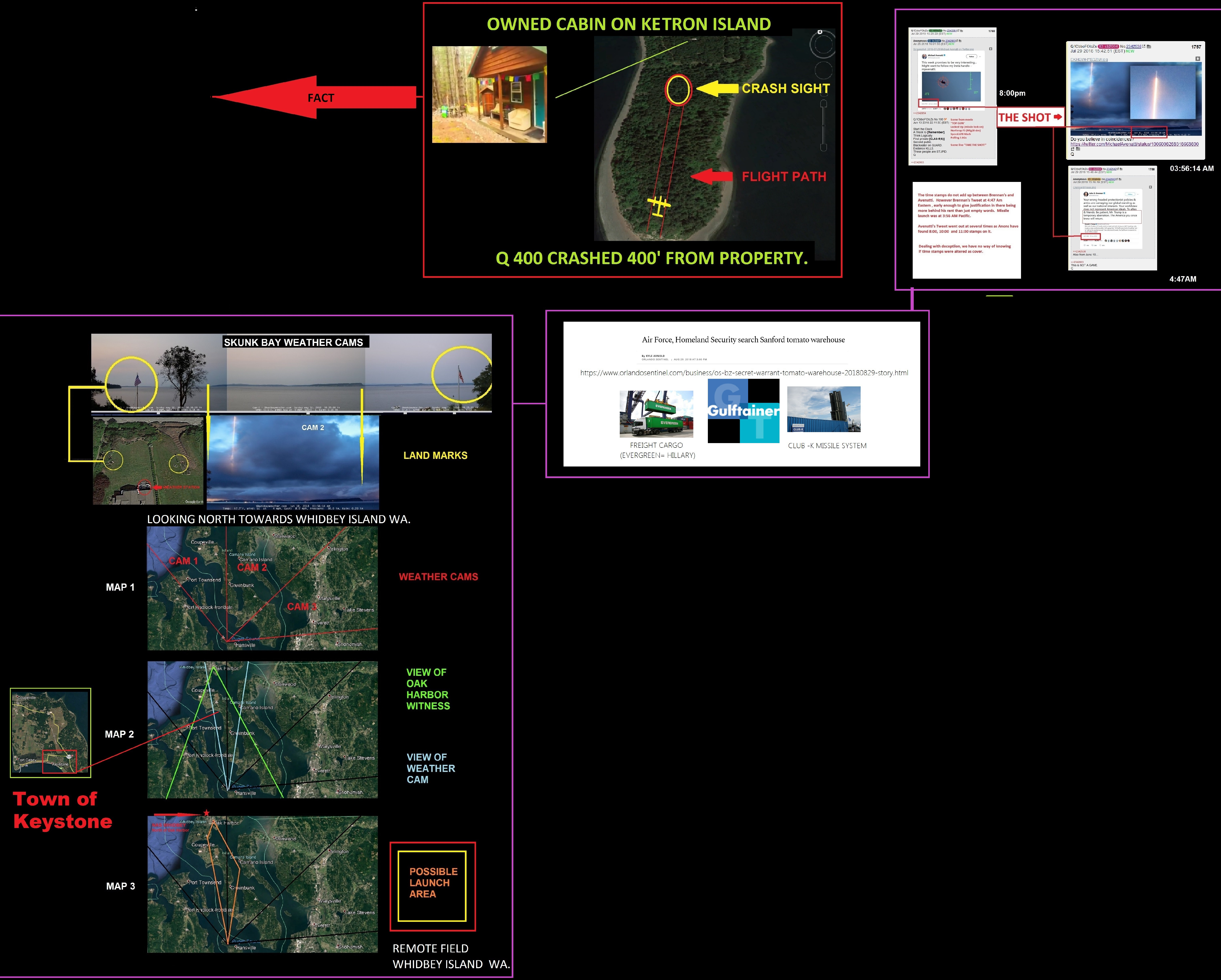Click the 'MAP 1' label
Image resolution: width=1221 pixels, height=980 pixels.
(120, 587)
